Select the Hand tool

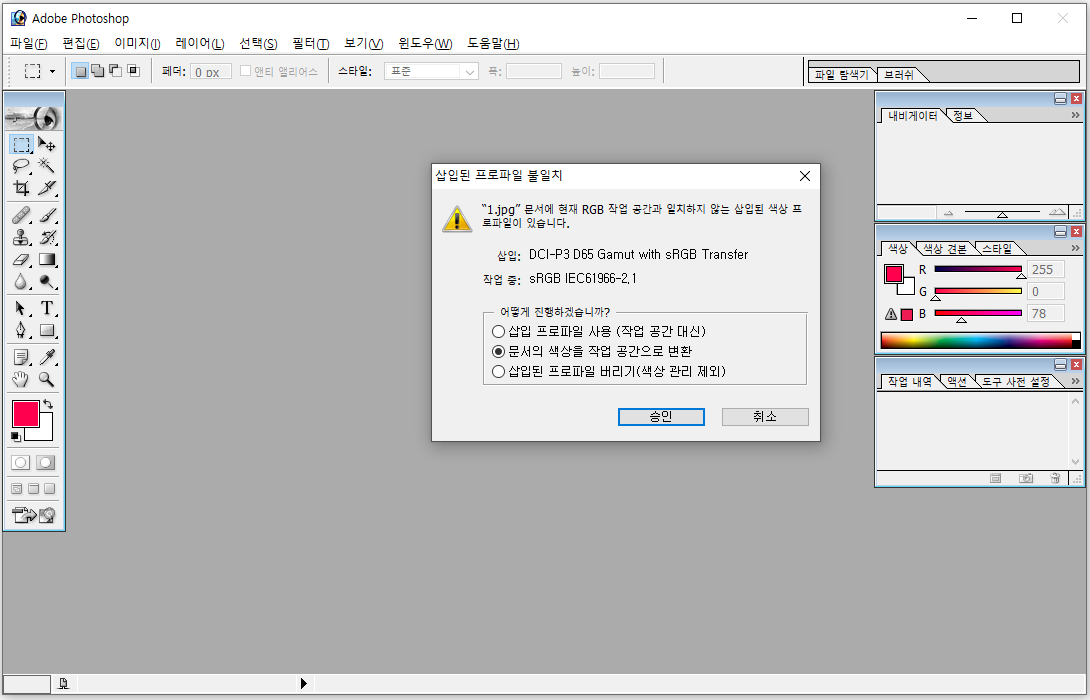tap(22, 379)
